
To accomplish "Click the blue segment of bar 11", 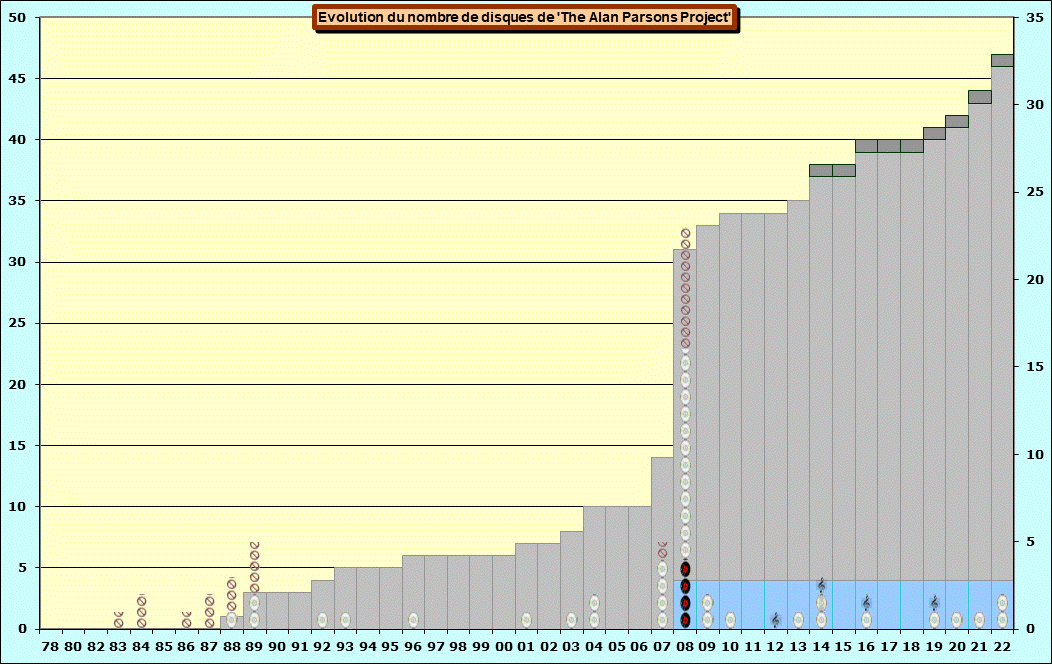I will point(753,604).
